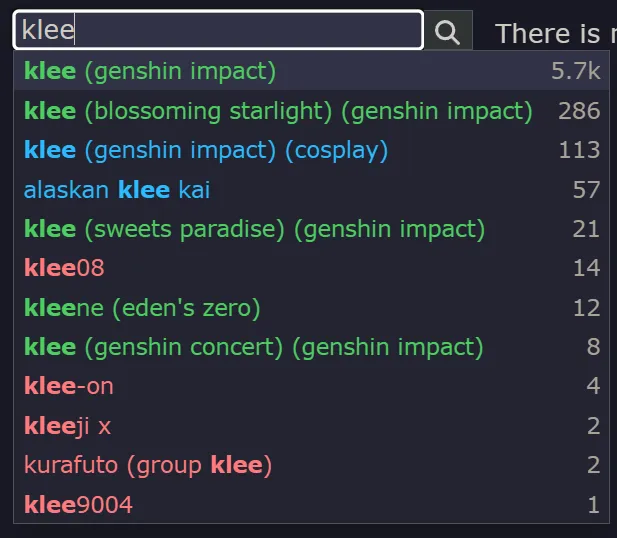This screenshot has width=617, height=538.
Task: Click the There is text beside search
Action: (547, 33)
